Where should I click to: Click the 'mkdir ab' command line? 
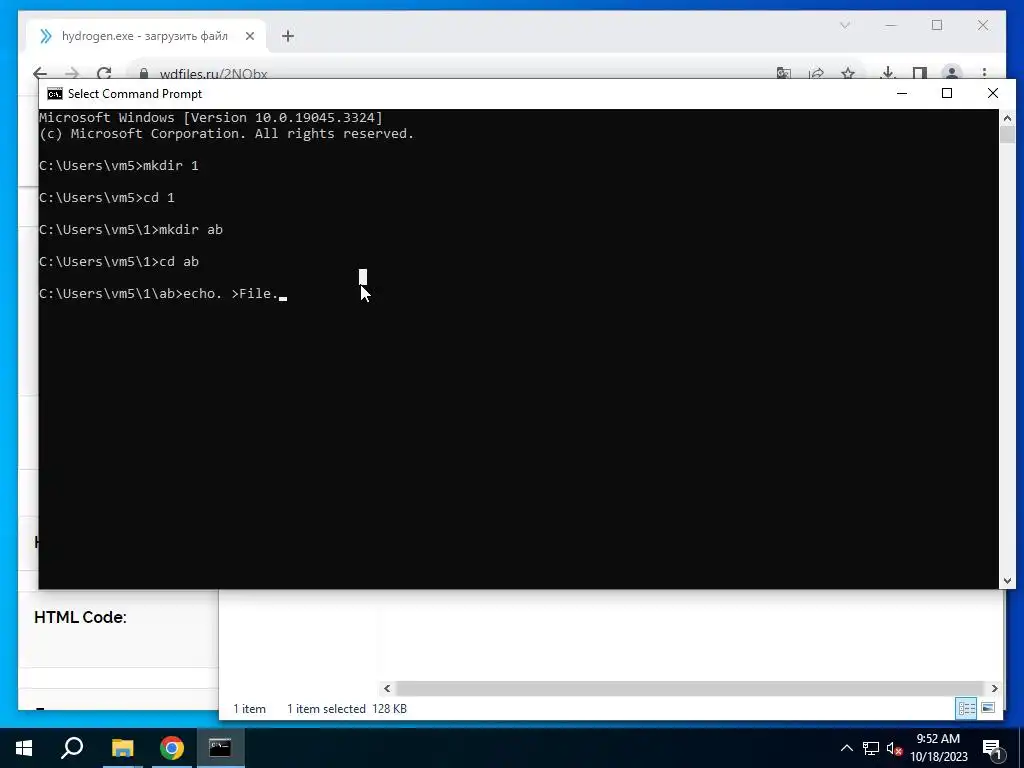click(x=131, y=230)
